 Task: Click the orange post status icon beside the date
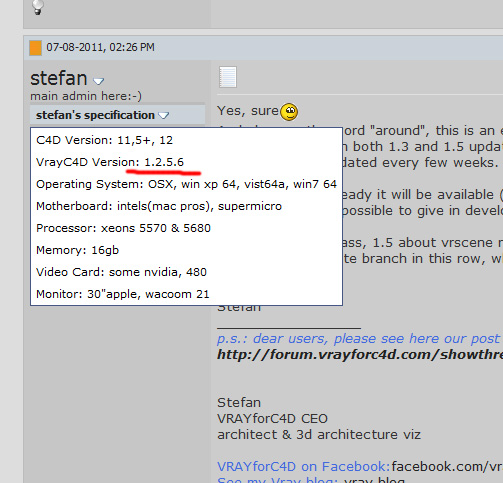(35, 48)
